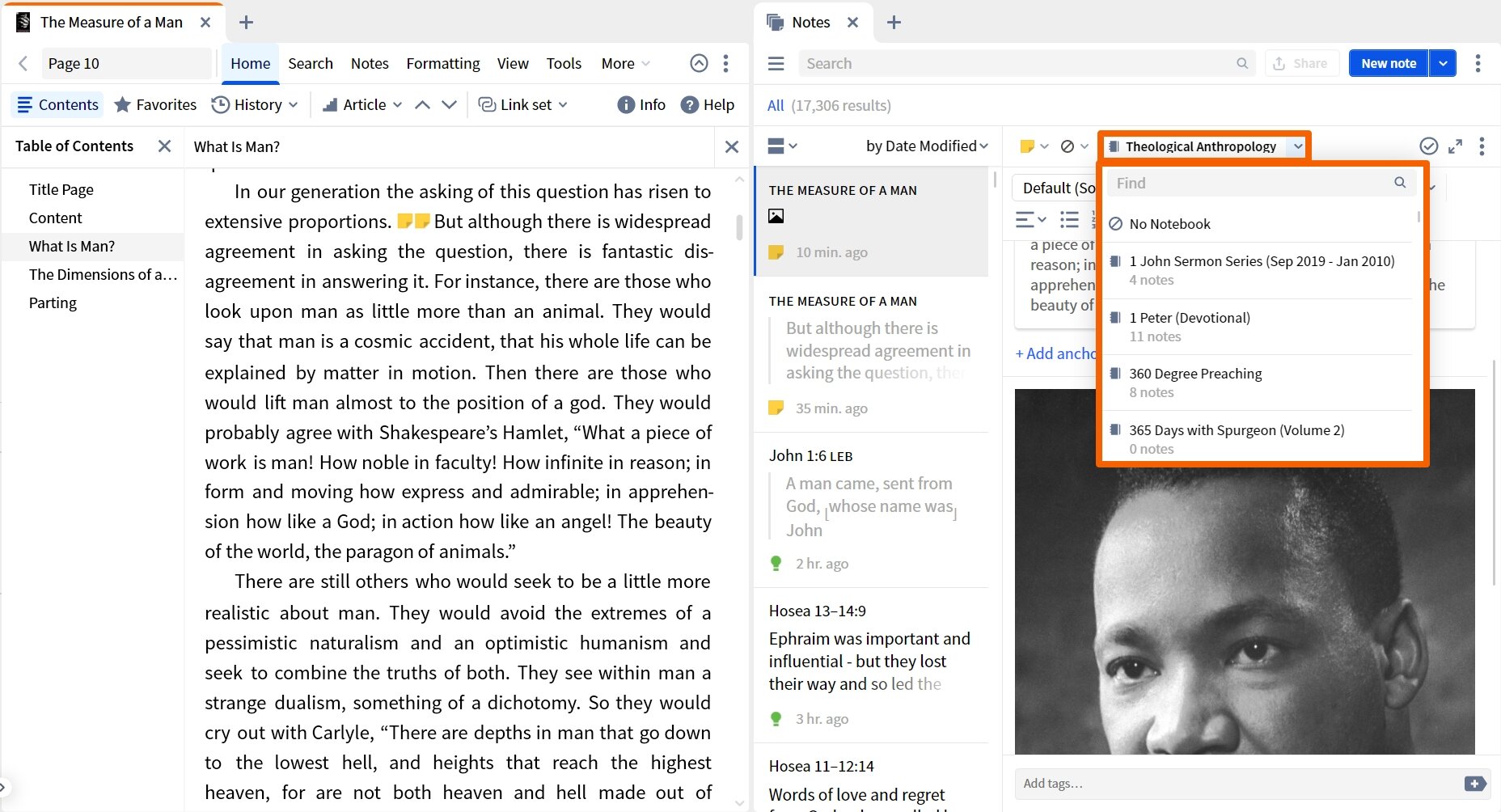Show resource Info
Viewport: 1501px width, 812px height.
[641, 104]
